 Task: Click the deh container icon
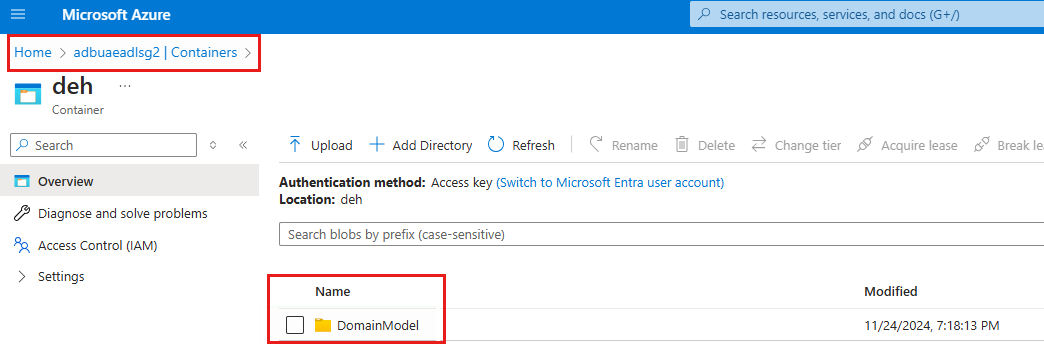coord(27,94)
